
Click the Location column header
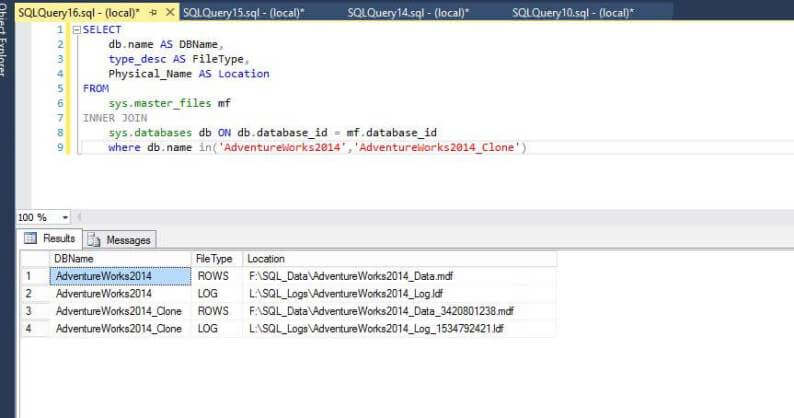400,258
